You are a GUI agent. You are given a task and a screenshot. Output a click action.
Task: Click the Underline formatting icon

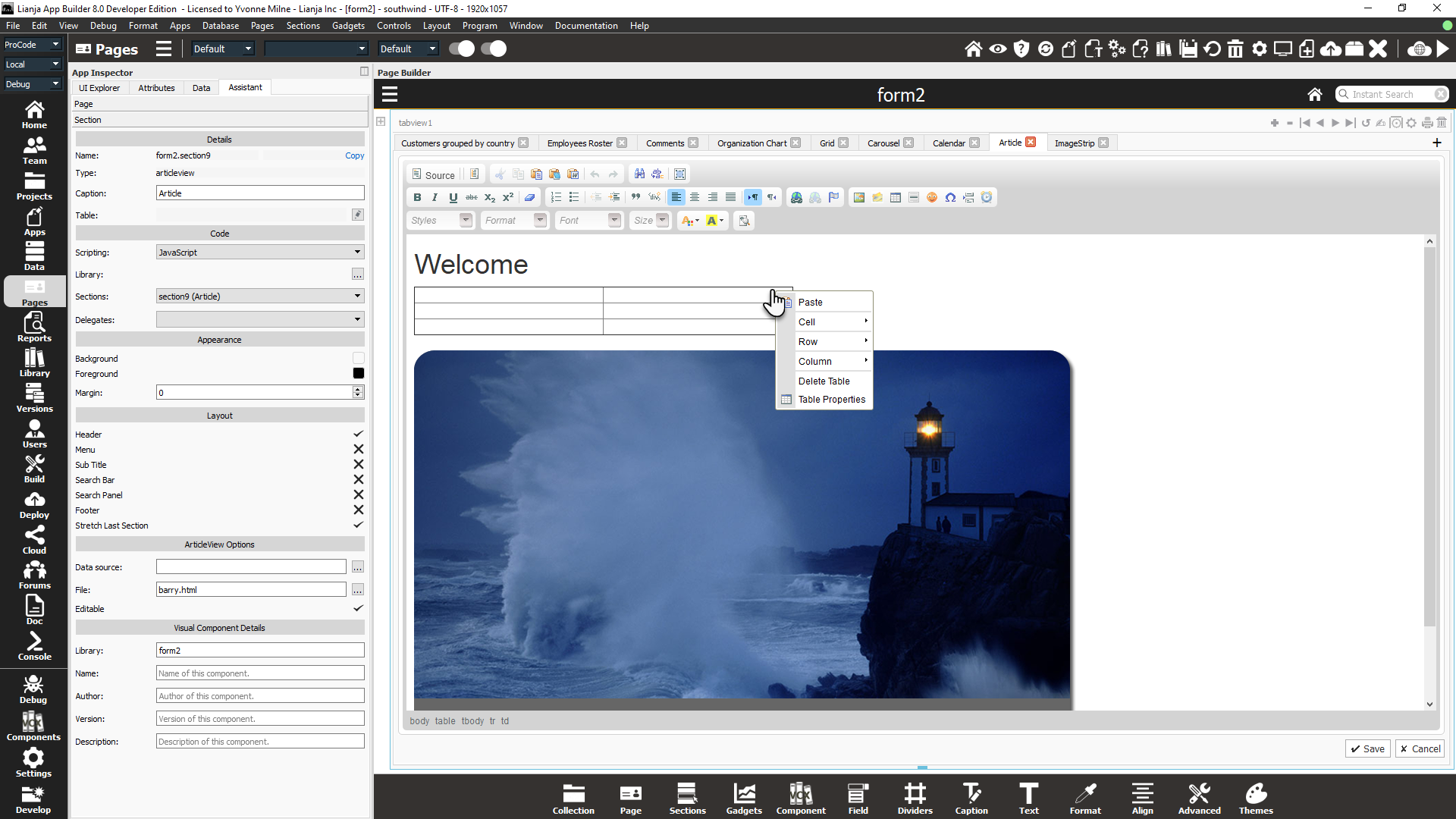(x=453, y=197)
